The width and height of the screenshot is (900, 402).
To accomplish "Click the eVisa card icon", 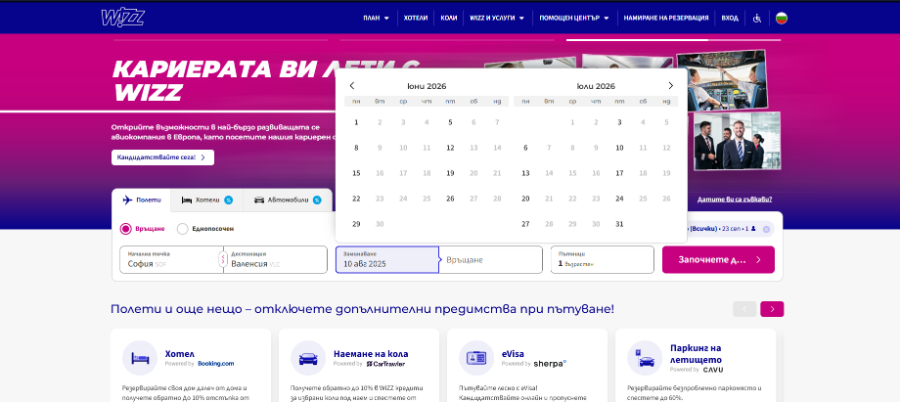I will pos(476,358).
